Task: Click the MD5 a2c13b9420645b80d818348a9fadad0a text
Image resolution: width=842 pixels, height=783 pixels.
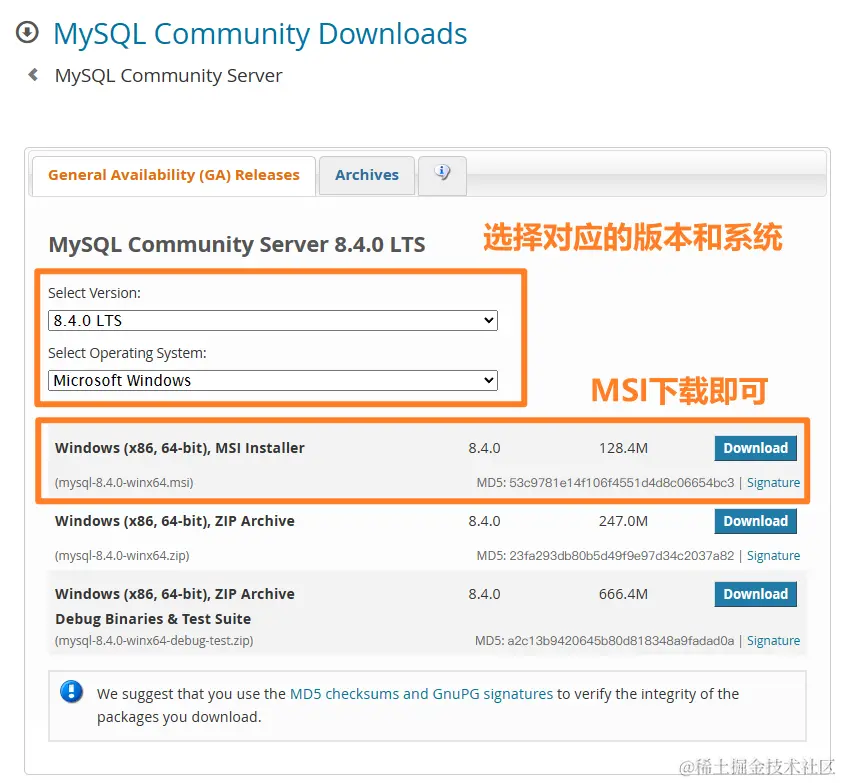Action: (x=604, y=641)
